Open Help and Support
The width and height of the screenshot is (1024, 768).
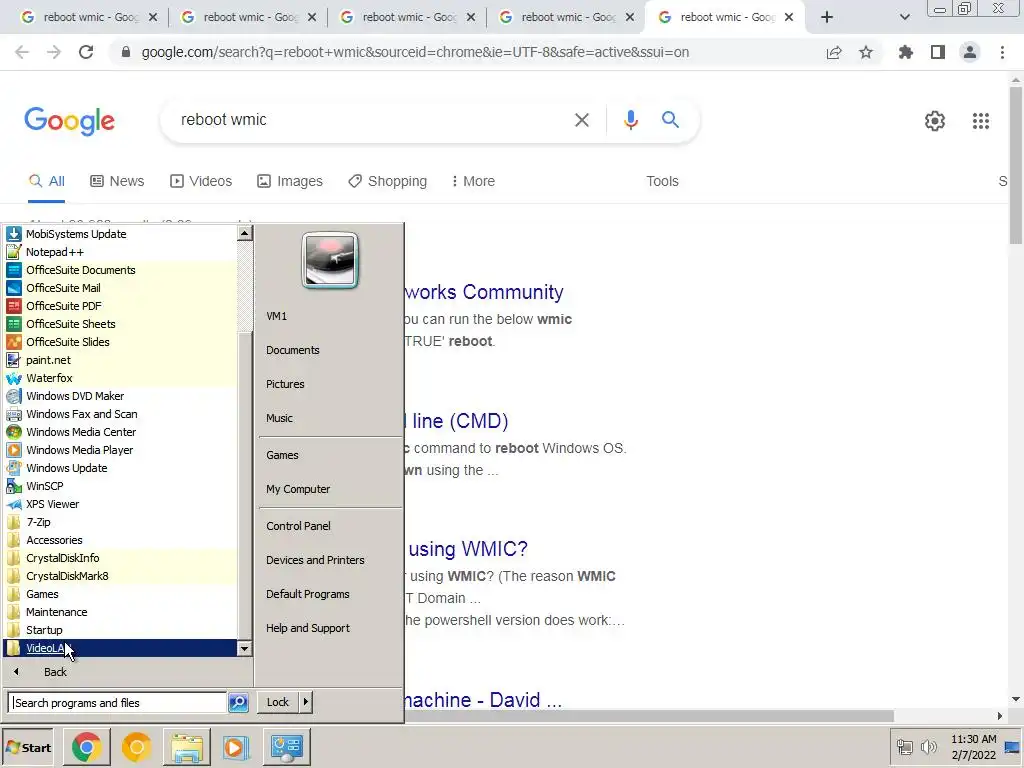pos(308,628)
